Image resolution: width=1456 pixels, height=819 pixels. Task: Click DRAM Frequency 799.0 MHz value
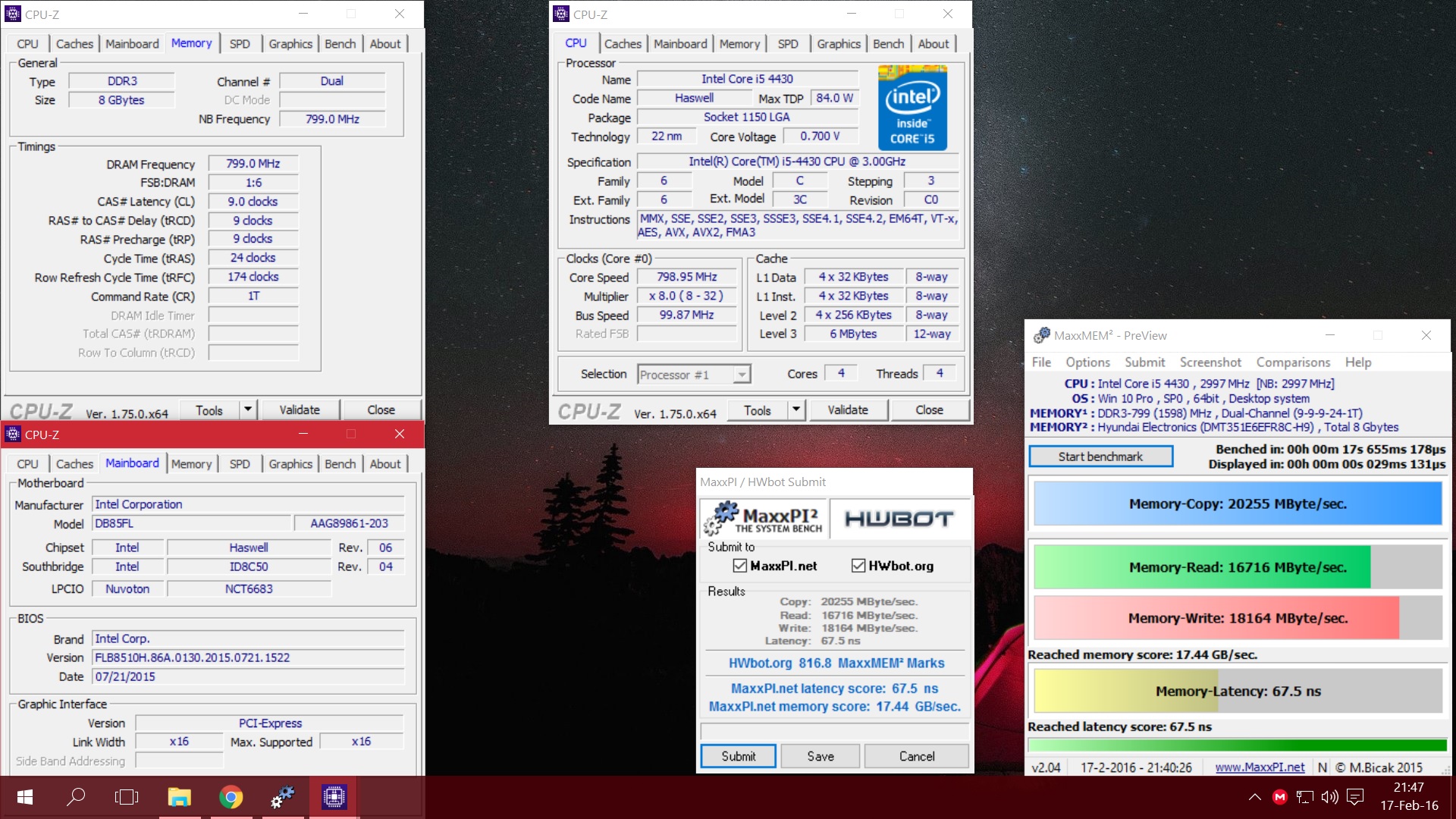[x=253, y=164]
